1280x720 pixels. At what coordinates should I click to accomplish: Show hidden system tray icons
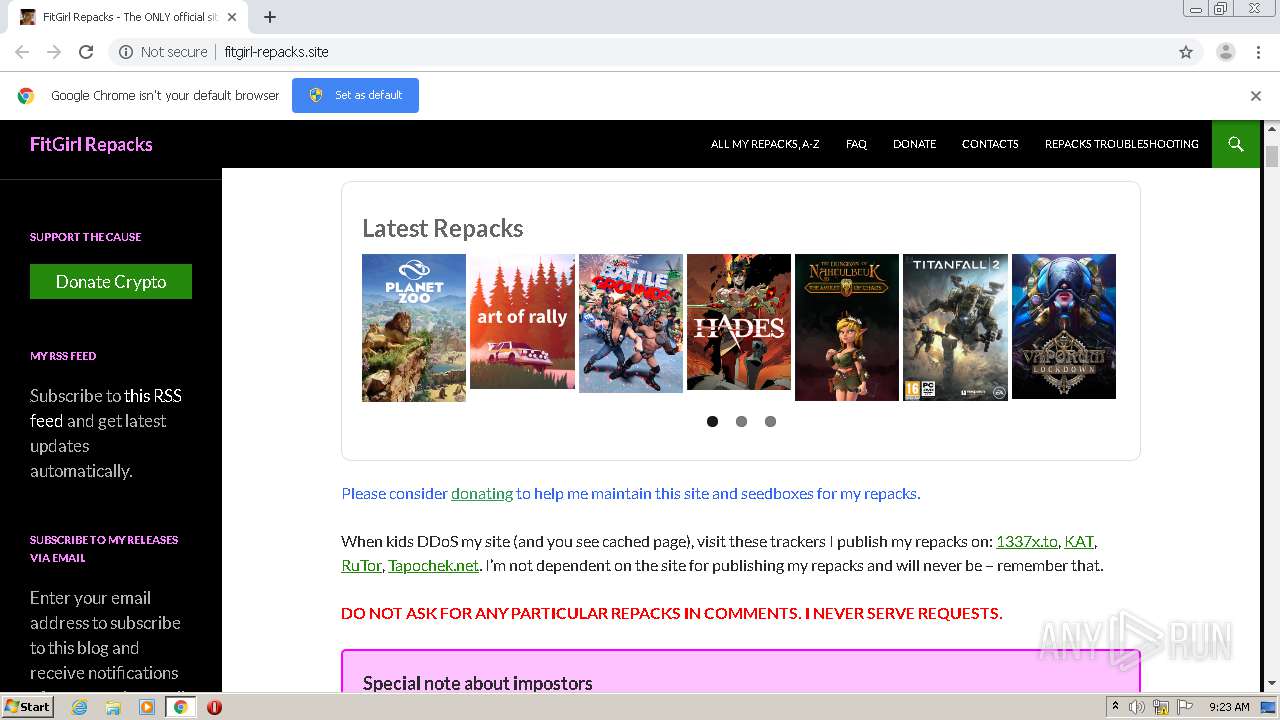(x=1116, y=707)
